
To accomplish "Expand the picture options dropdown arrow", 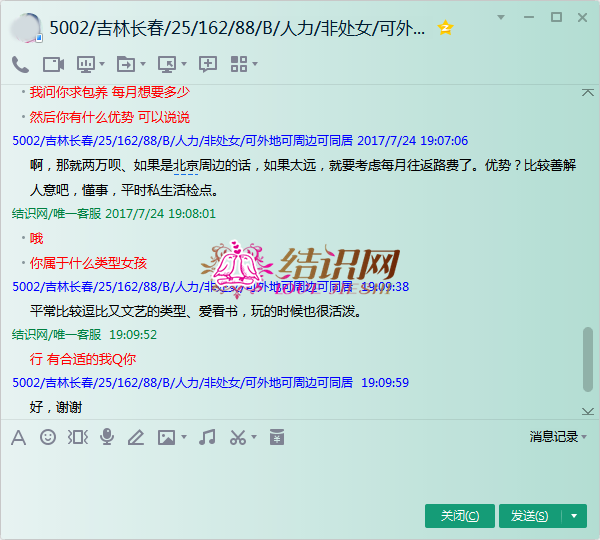I will pos(184,437).
